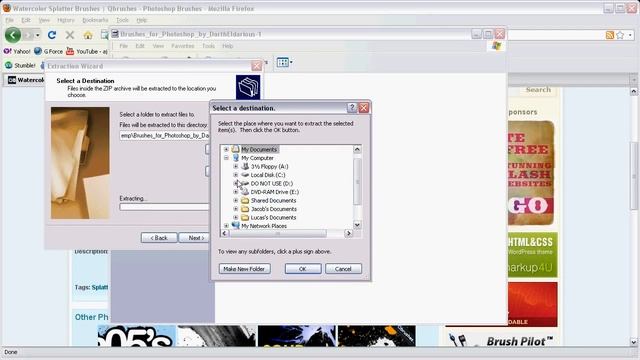640x360 pixels.
Task: Expand the Shared Documents node
Action: coord(236,200)
